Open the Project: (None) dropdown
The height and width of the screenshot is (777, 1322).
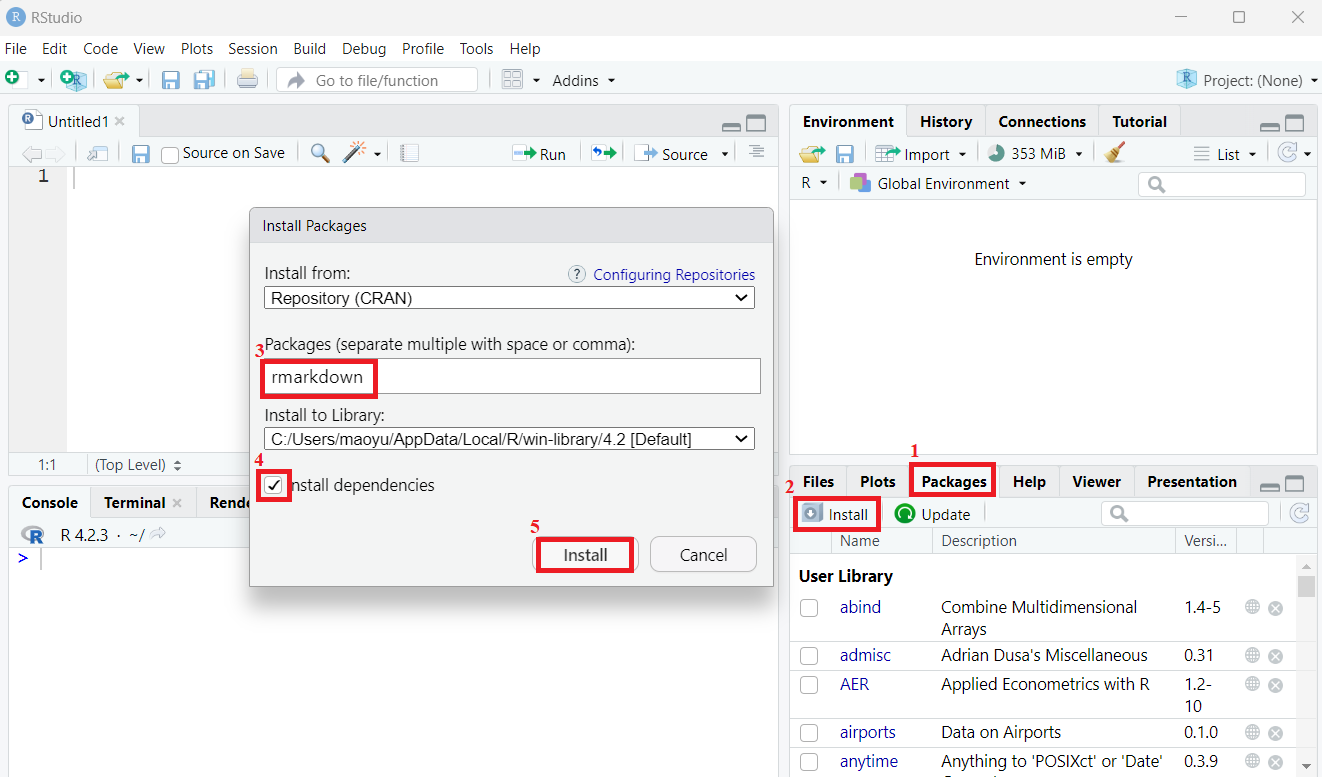(1246, 80)
